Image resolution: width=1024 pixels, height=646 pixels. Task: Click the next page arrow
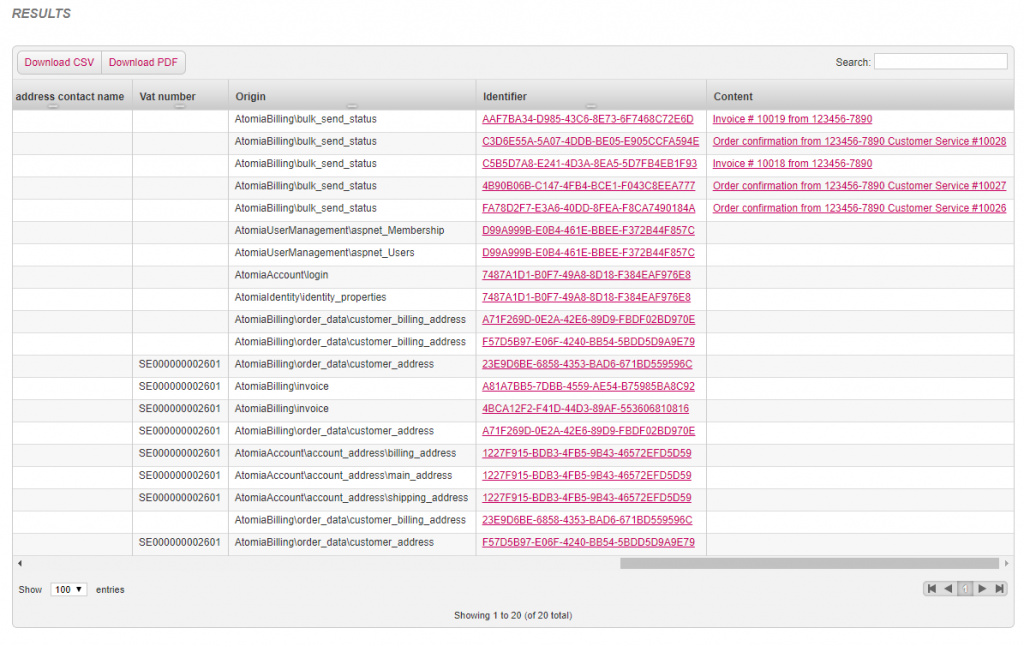[x=982, y=589]
